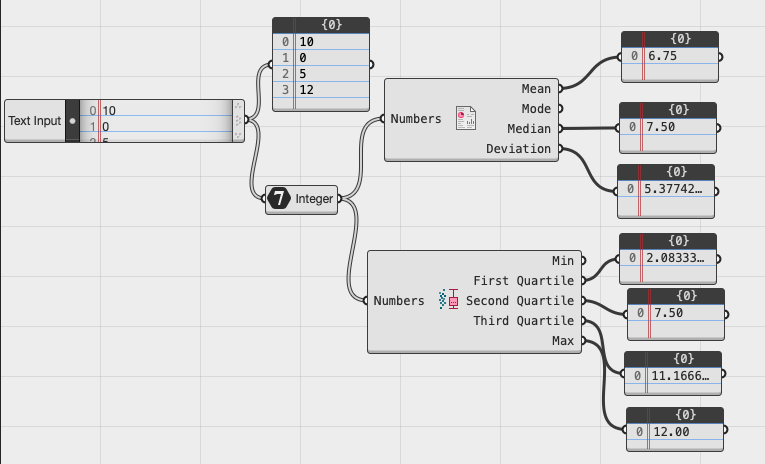Screen dimensions: 765x464
Task: Click the Text Input label handle
Action: 35,121
